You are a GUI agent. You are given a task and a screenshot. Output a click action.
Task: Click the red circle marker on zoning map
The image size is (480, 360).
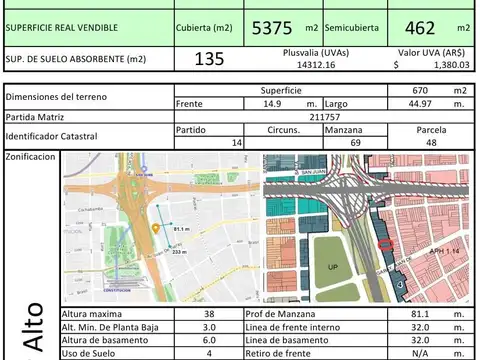(386, 245)
